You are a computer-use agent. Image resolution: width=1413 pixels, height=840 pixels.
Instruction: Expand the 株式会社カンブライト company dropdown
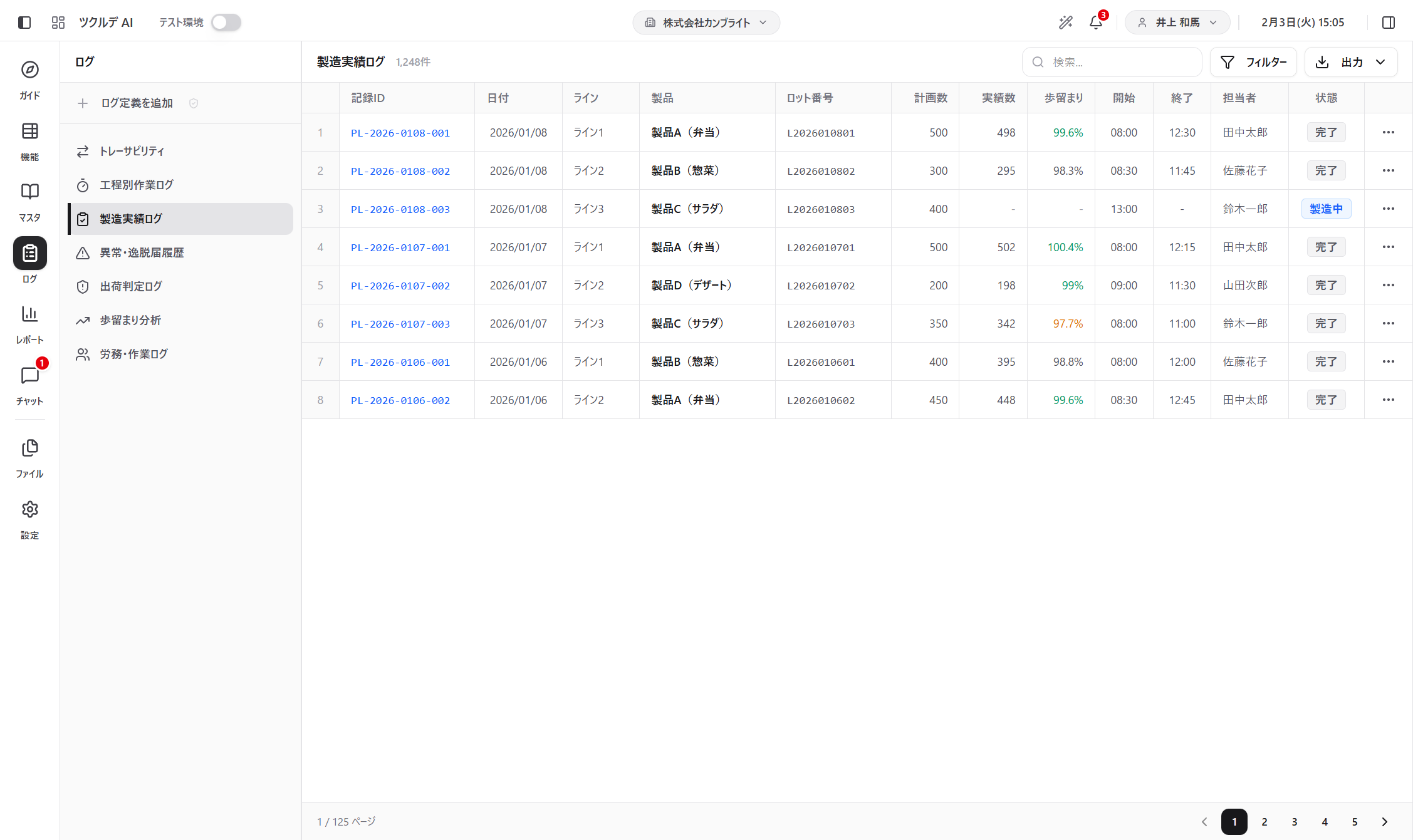pyautogui.click(x=706, y=23)
